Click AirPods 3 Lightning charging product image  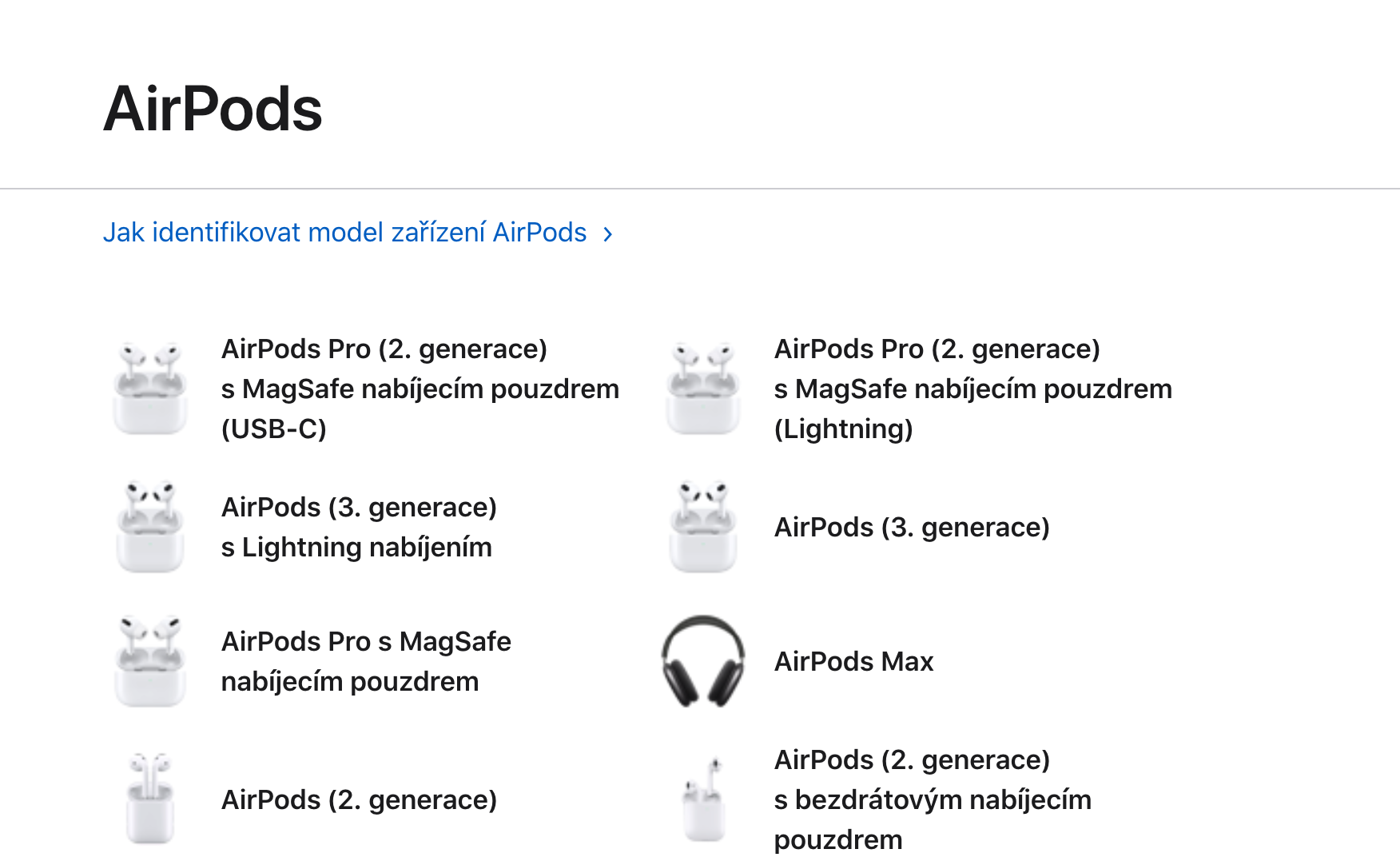pos(149,527)
